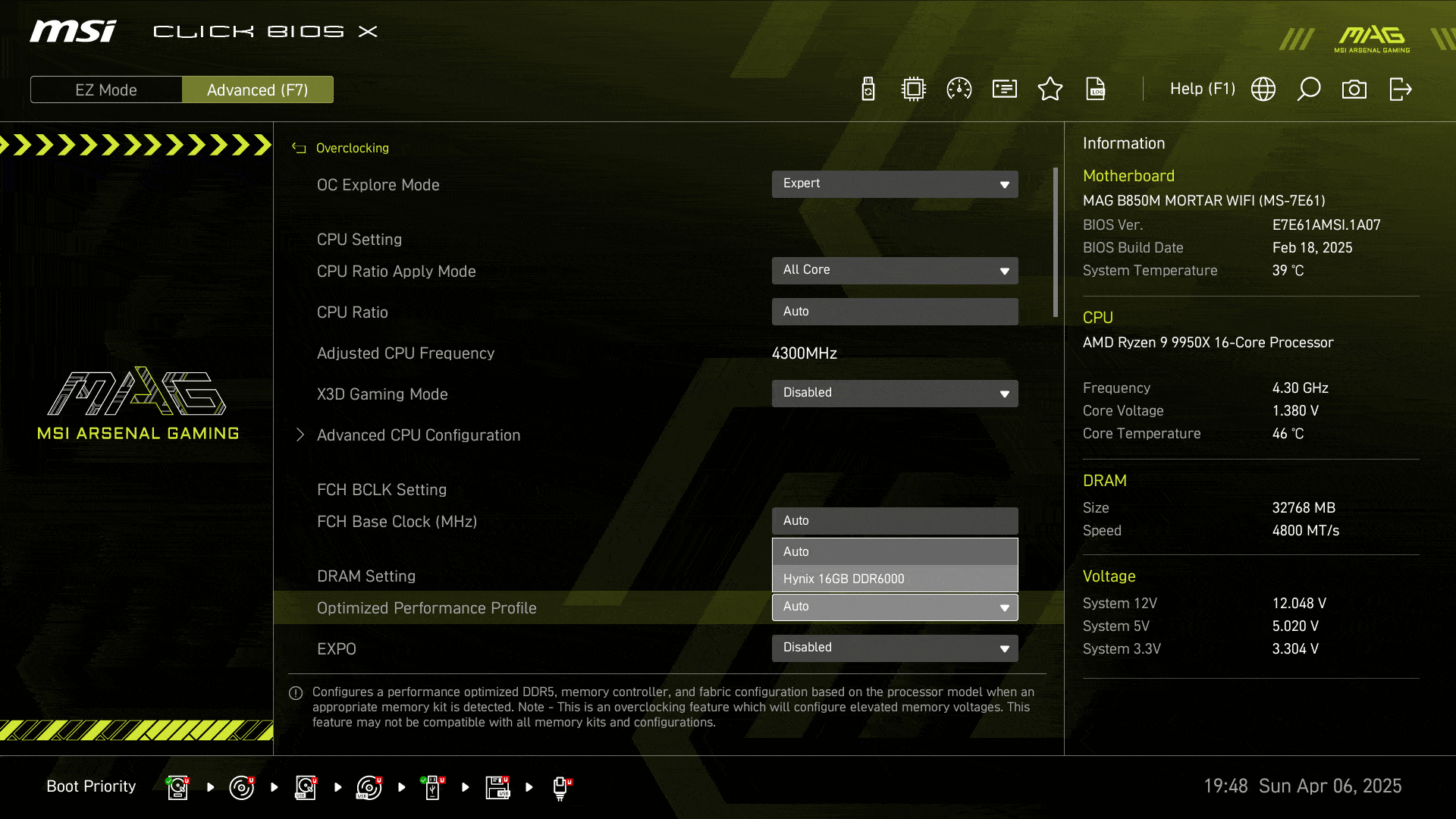The height and width of the screenshot is (819, 1456).
Task: Open the M-Flash USB BIOS update icon
Action: coord(868,89)
